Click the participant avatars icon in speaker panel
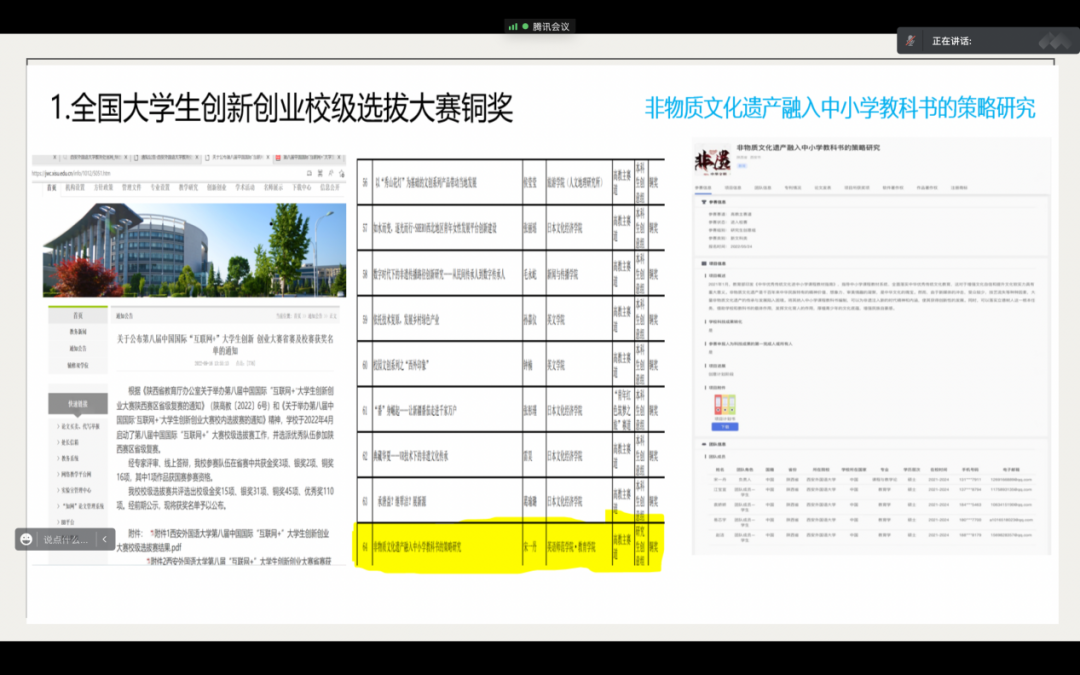1080x675 pixels. click(x=1057, y=41)
